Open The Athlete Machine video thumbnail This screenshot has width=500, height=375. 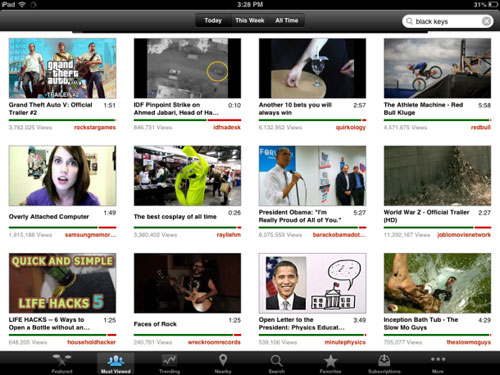click(437, 68)
